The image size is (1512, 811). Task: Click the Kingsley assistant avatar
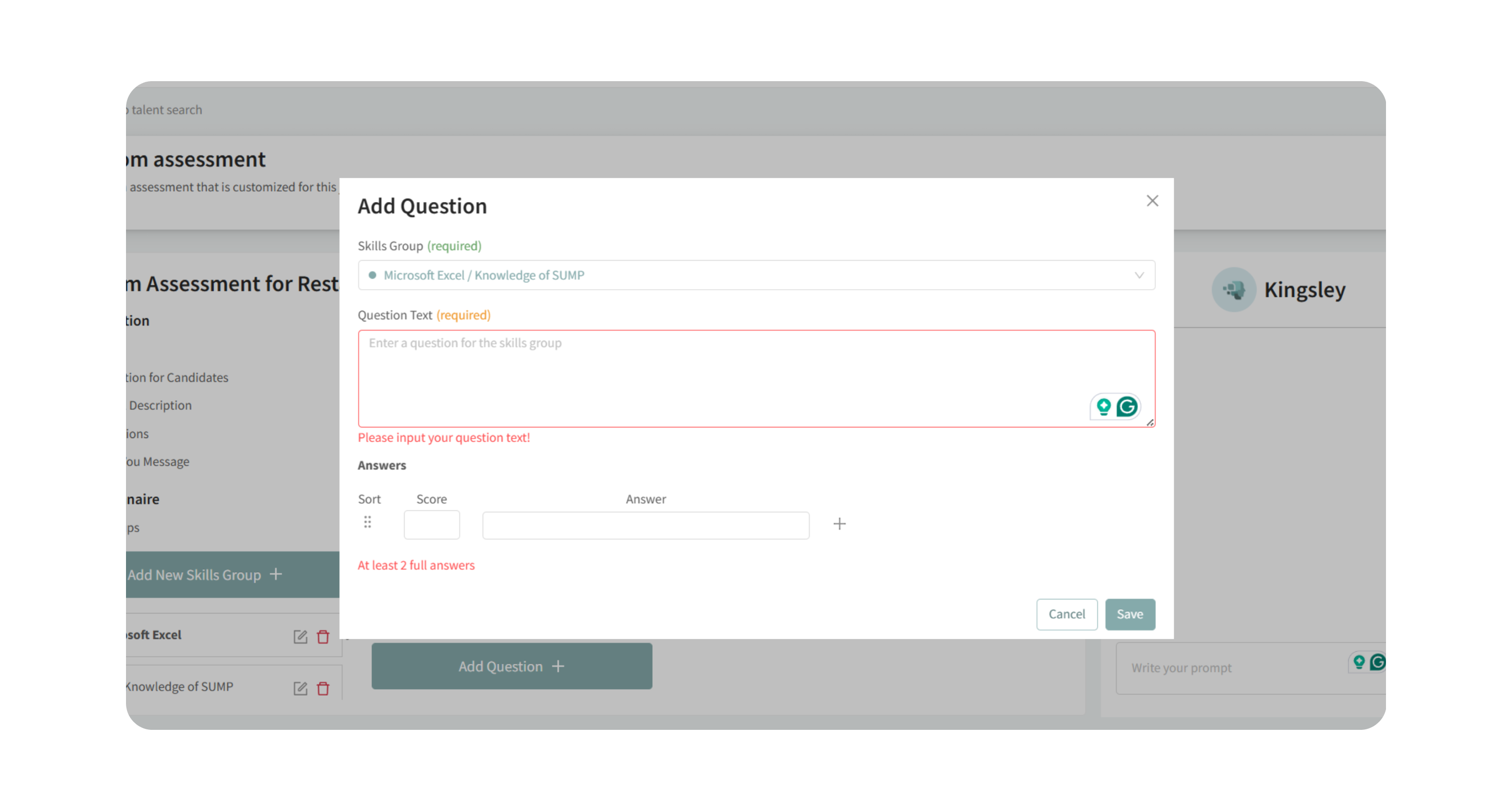click(x=1234, y=290)
